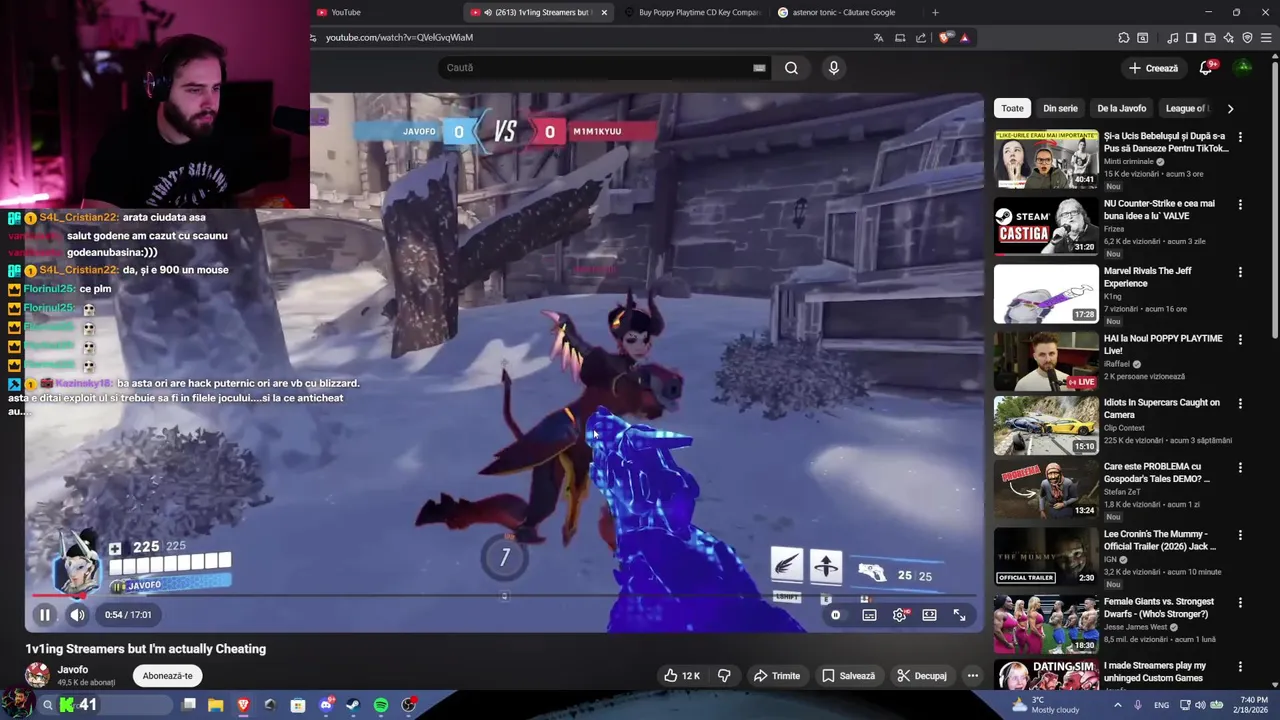Open browser extensions puzzle icon

pos(1124,38)
